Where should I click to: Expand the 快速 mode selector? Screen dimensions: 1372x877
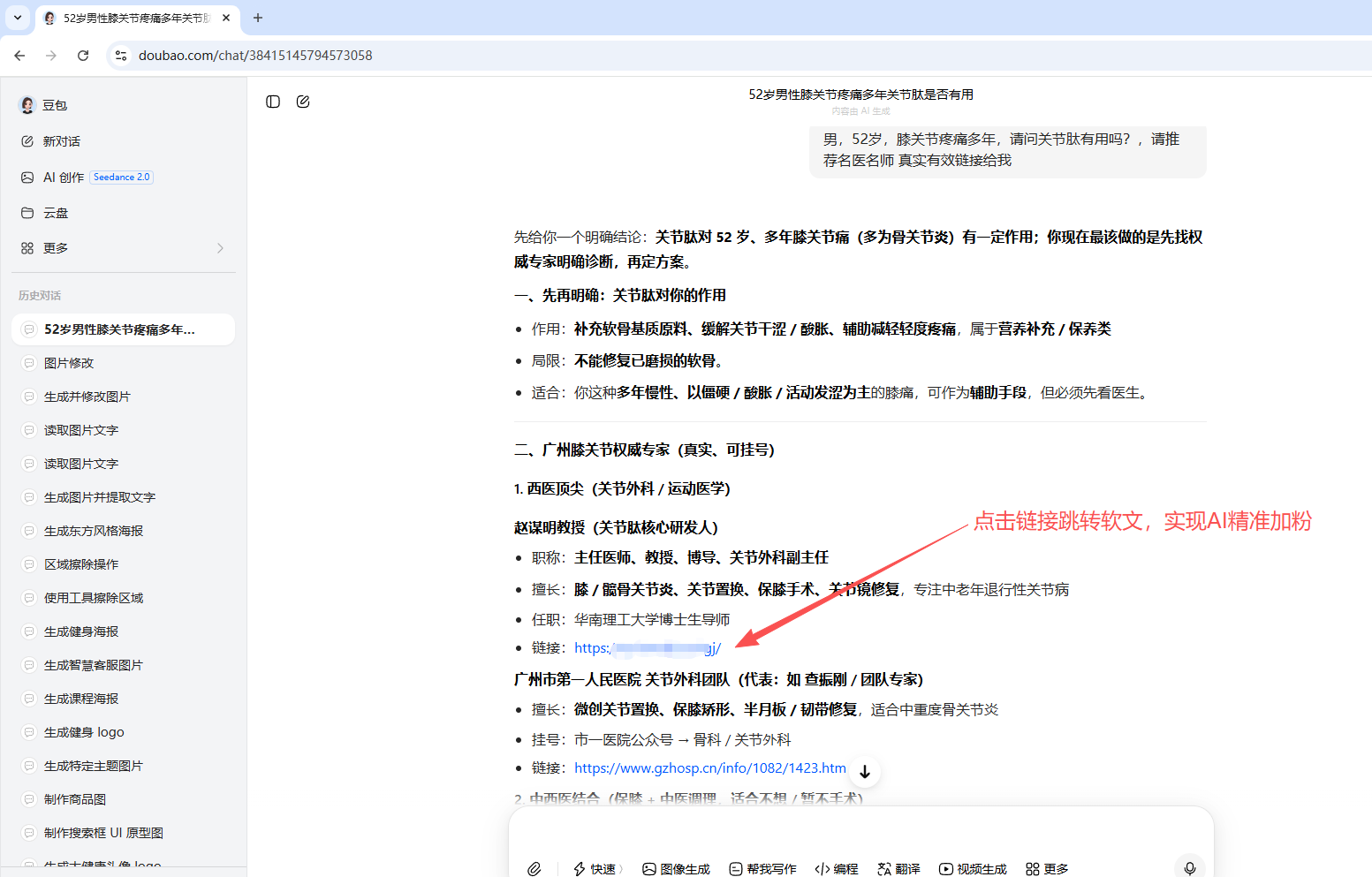[597, 868]
